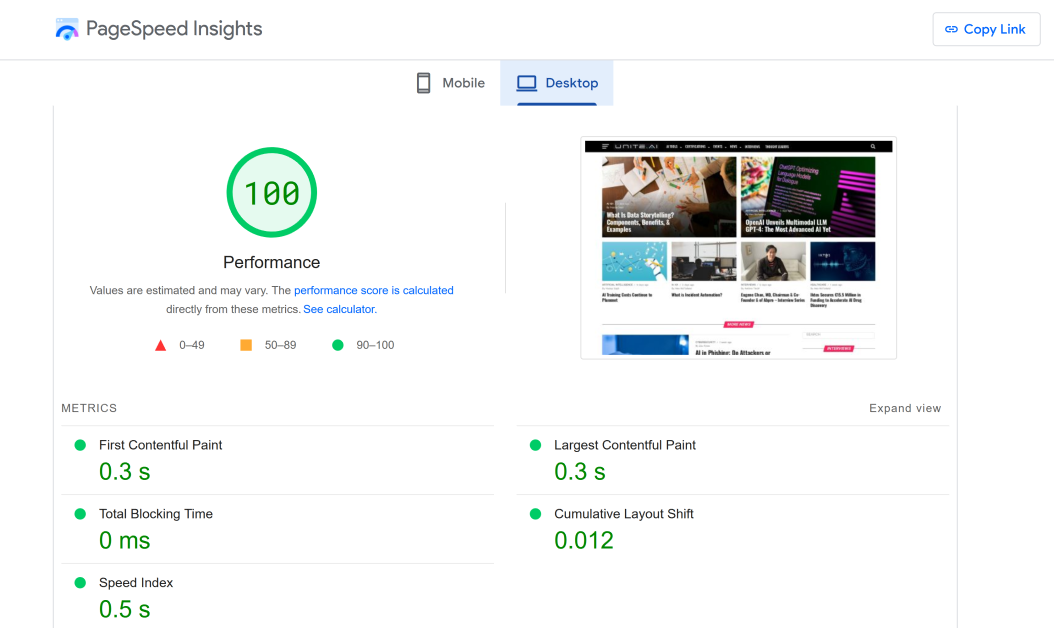The height and width of the screenshot is (628, 1054).
Task: Click the green circle 90–100 legend icon
Action: click(x=337, y=346)
